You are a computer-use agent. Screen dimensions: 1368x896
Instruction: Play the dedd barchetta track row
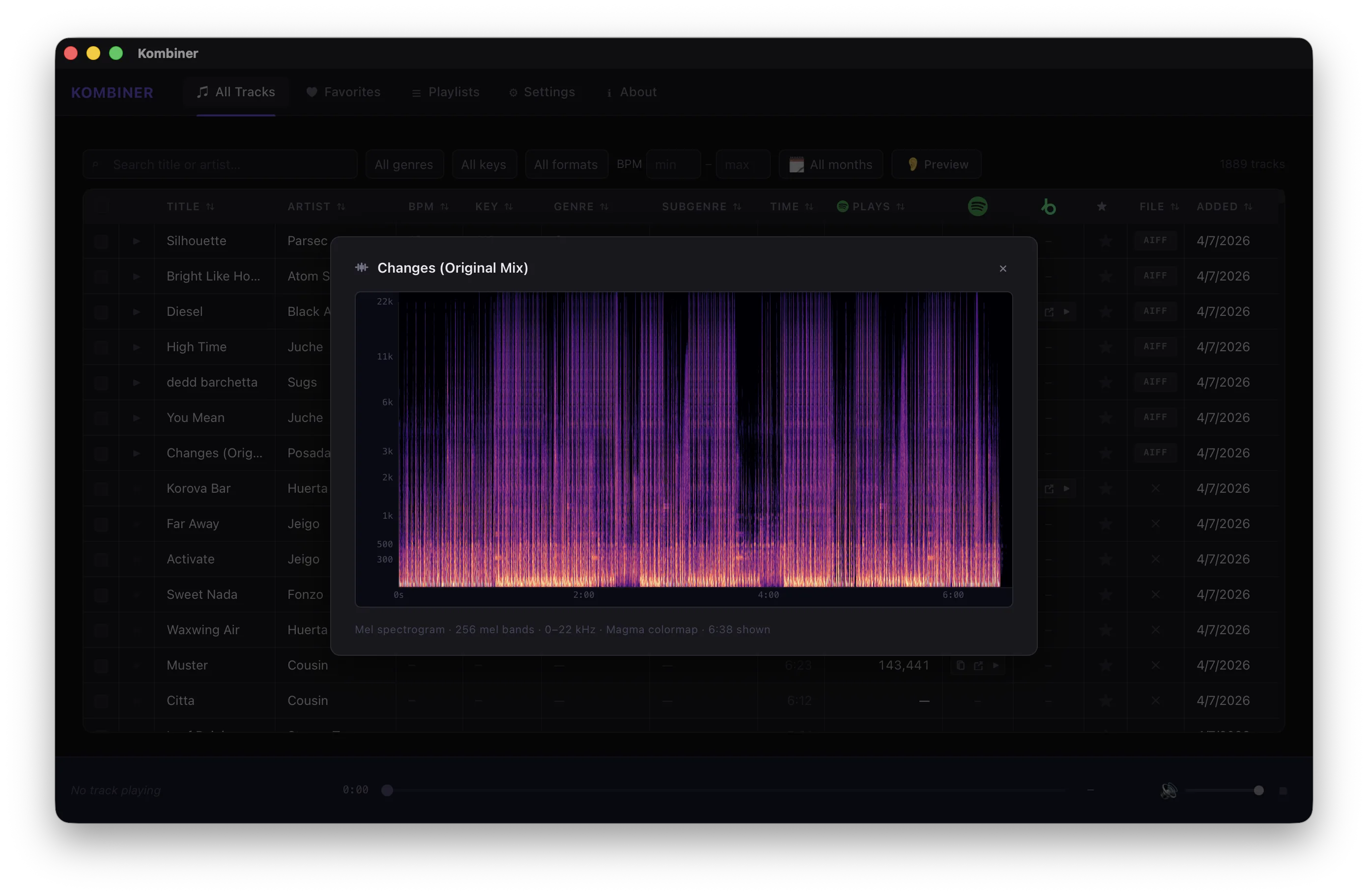(136, 382)
